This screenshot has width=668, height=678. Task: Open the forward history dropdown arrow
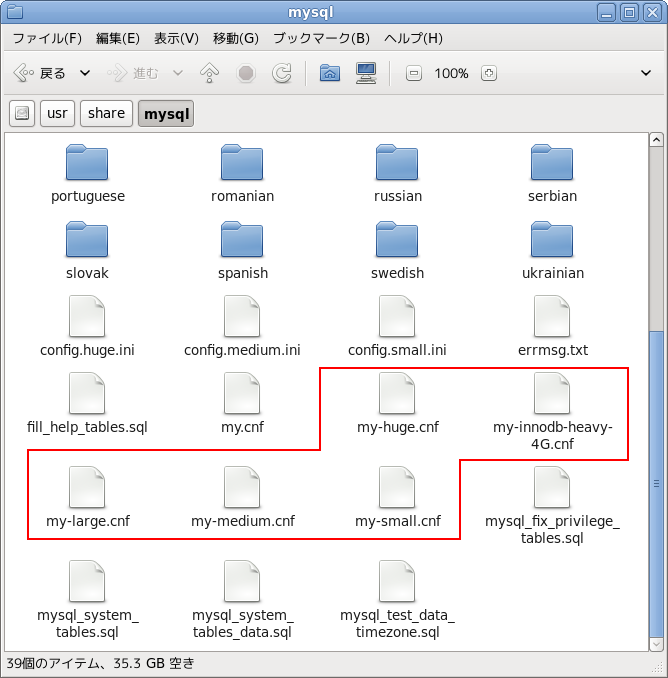pyautogui.click(x=178, y=73)
